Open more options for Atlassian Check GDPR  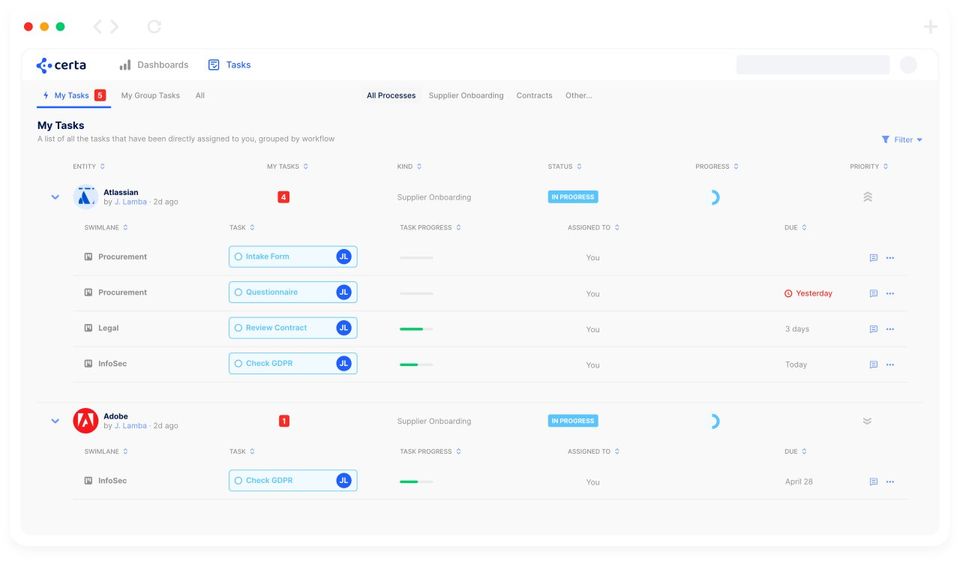[890, 364]
